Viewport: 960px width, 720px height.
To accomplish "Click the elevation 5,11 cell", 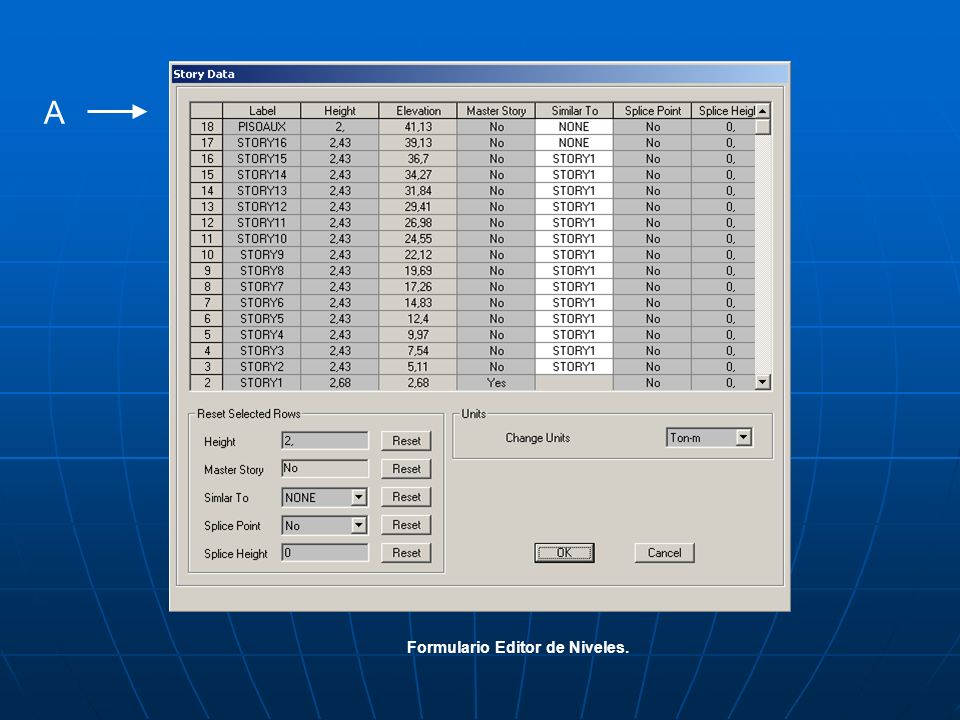I will click(x=418, y=367).
